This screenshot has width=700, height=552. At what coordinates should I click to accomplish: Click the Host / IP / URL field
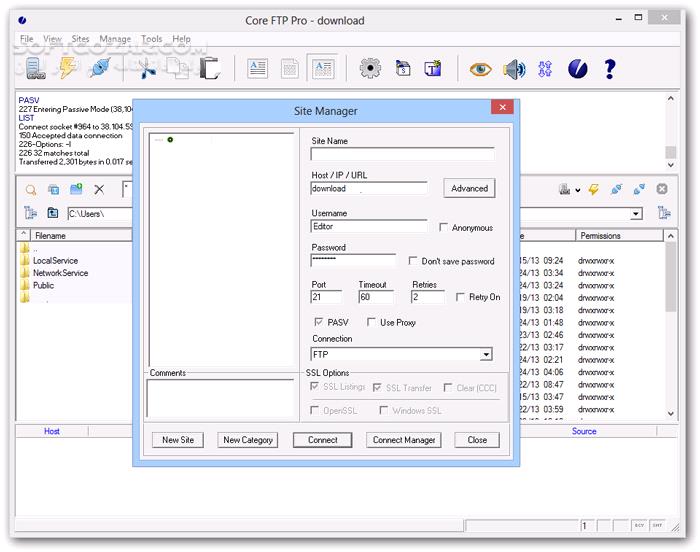(x=368, y=188)
